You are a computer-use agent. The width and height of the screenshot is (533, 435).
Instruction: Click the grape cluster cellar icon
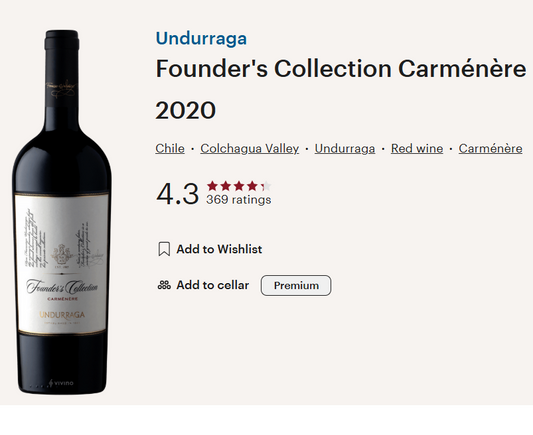tap(164, 285)
